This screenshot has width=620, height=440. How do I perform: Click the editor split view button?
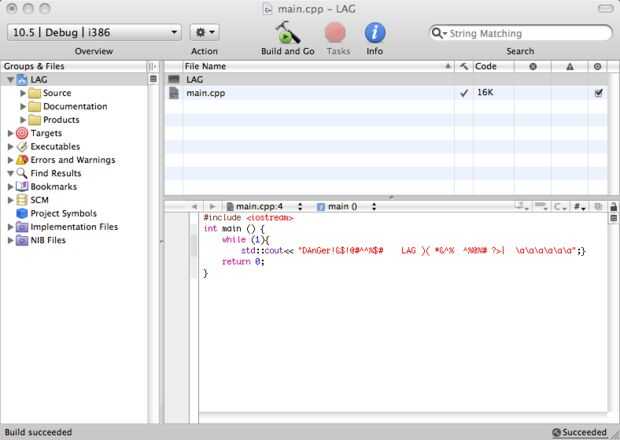pos(613,218)
